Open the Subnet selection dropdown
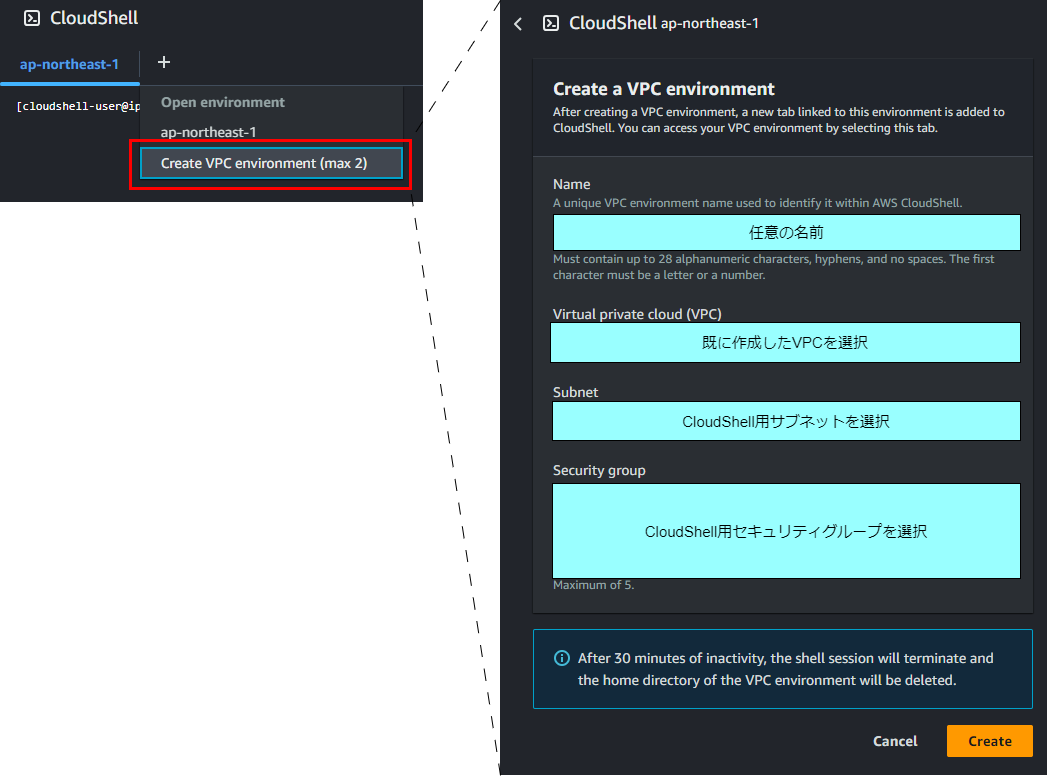The width and height of the screenshot is (1048, 777). pos(786,421)
